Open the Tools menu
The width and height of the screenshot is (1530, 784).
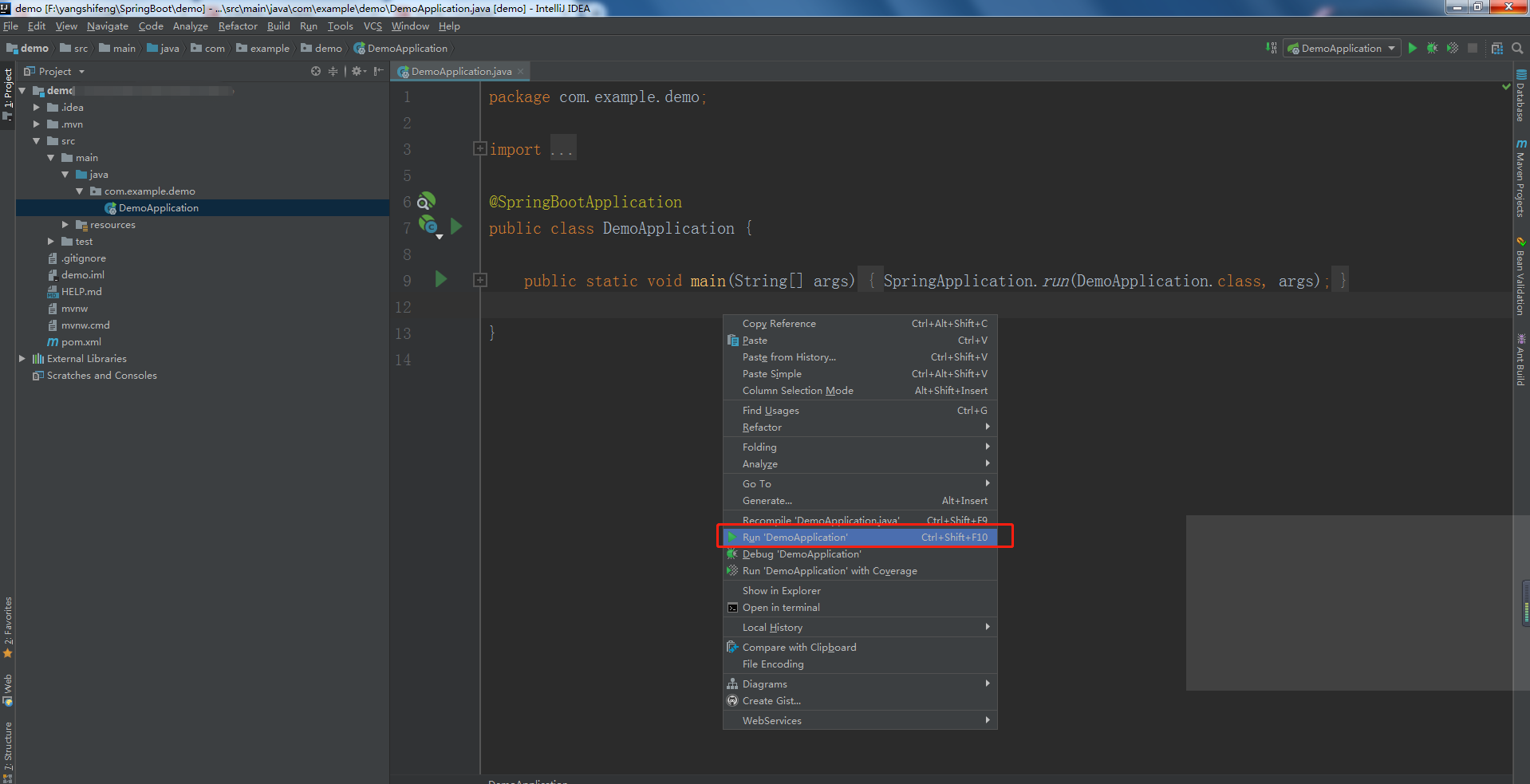[x=340, y=26]
